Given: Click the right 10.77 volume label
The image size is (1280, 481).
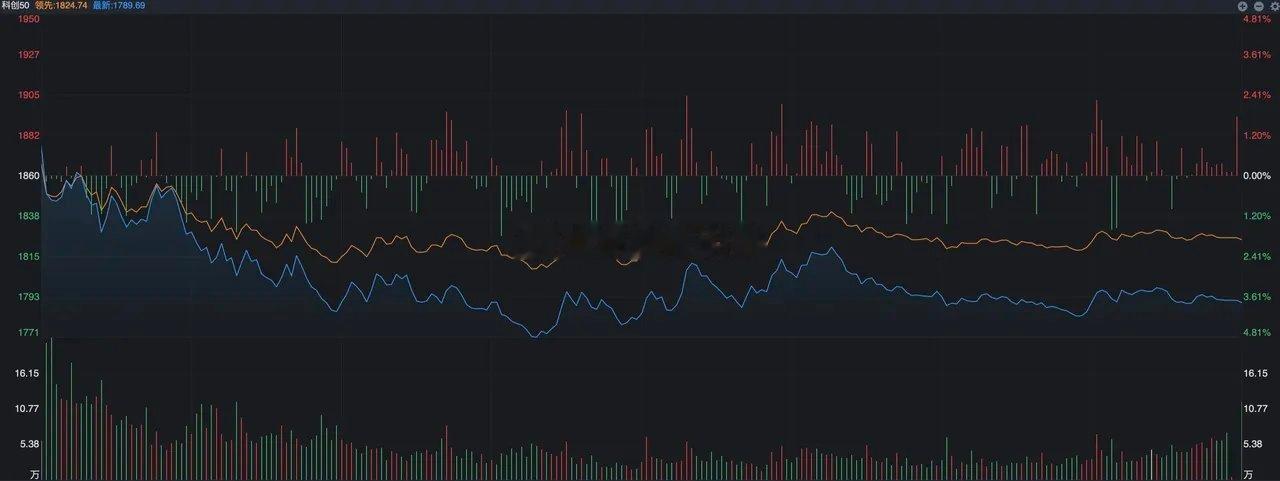Looking at the screenshot, I should tap(1255, 409).
